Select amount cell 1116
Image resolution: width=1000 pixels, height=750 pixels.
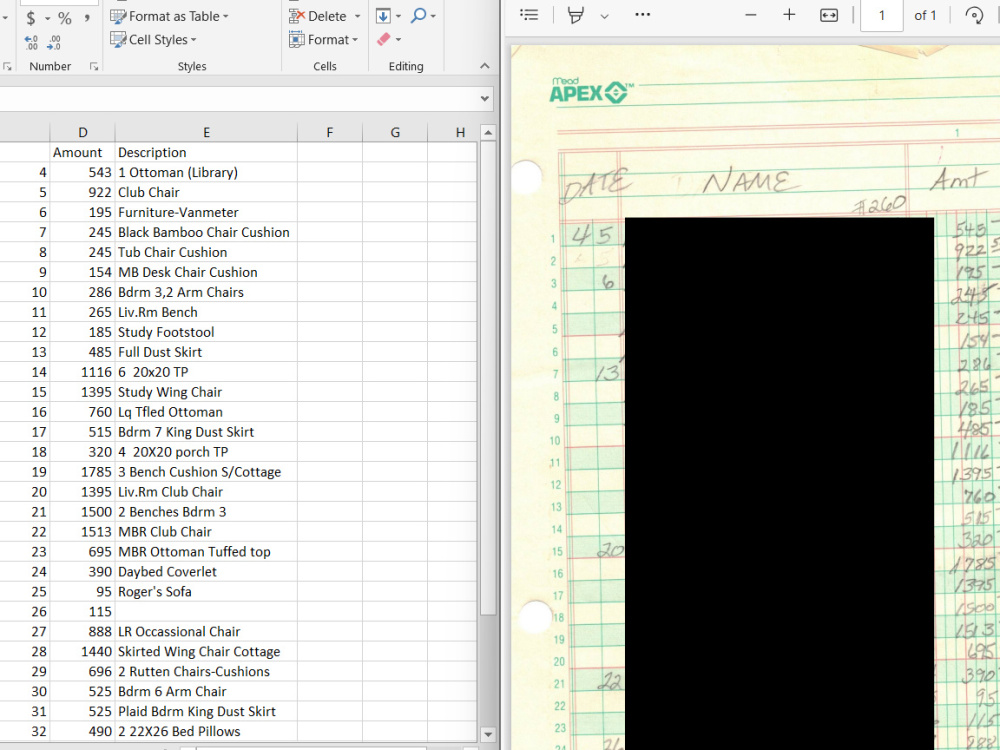[82, 372]
